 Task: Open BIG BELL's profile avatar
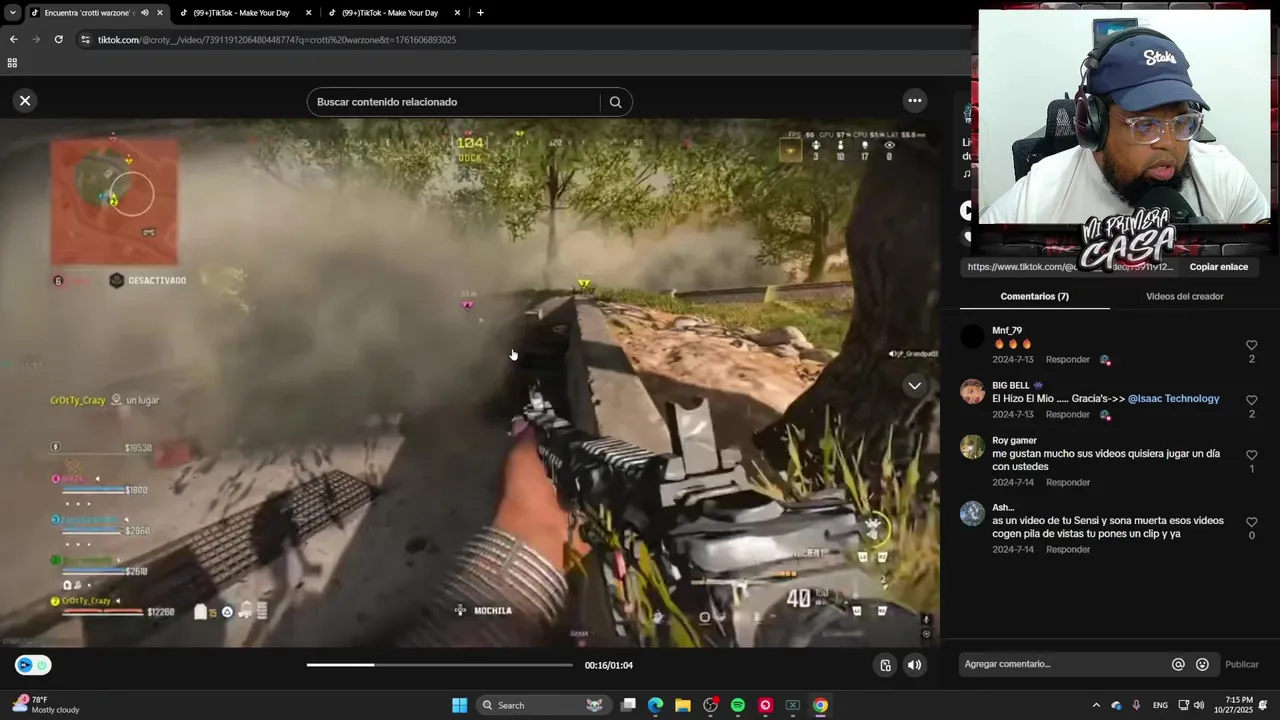point(972,392)
